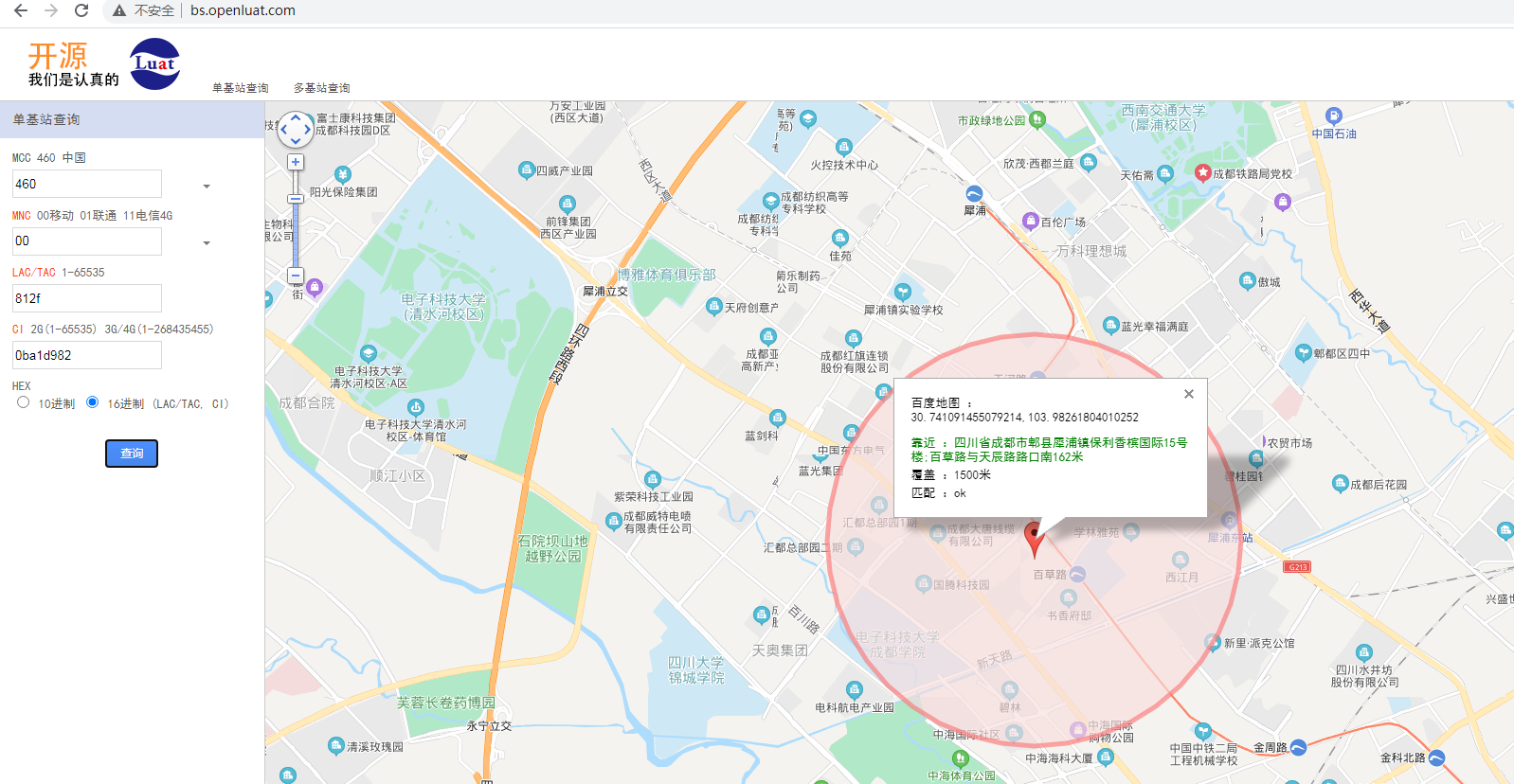Click the 市政绿地公园 park marker
Screen dimensions: 1514x784
[1037, 119]
